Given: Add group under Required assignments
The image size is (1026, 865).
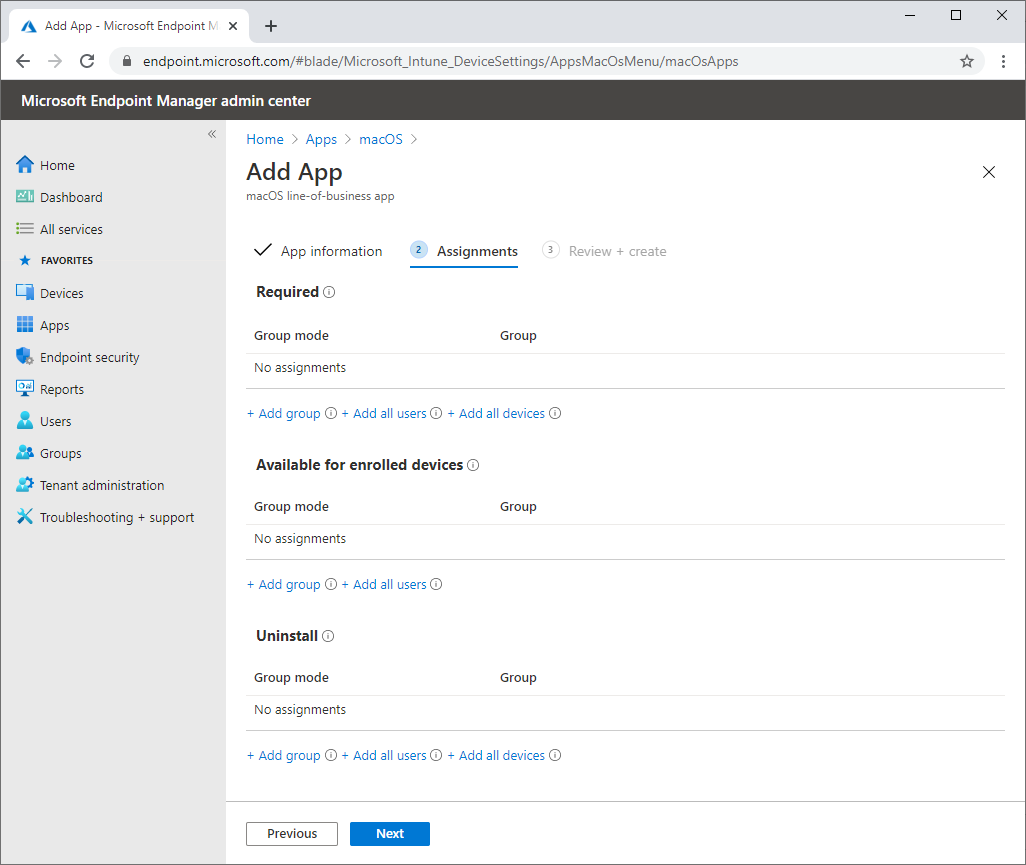Looking at the screenshot, I should 284,414.
